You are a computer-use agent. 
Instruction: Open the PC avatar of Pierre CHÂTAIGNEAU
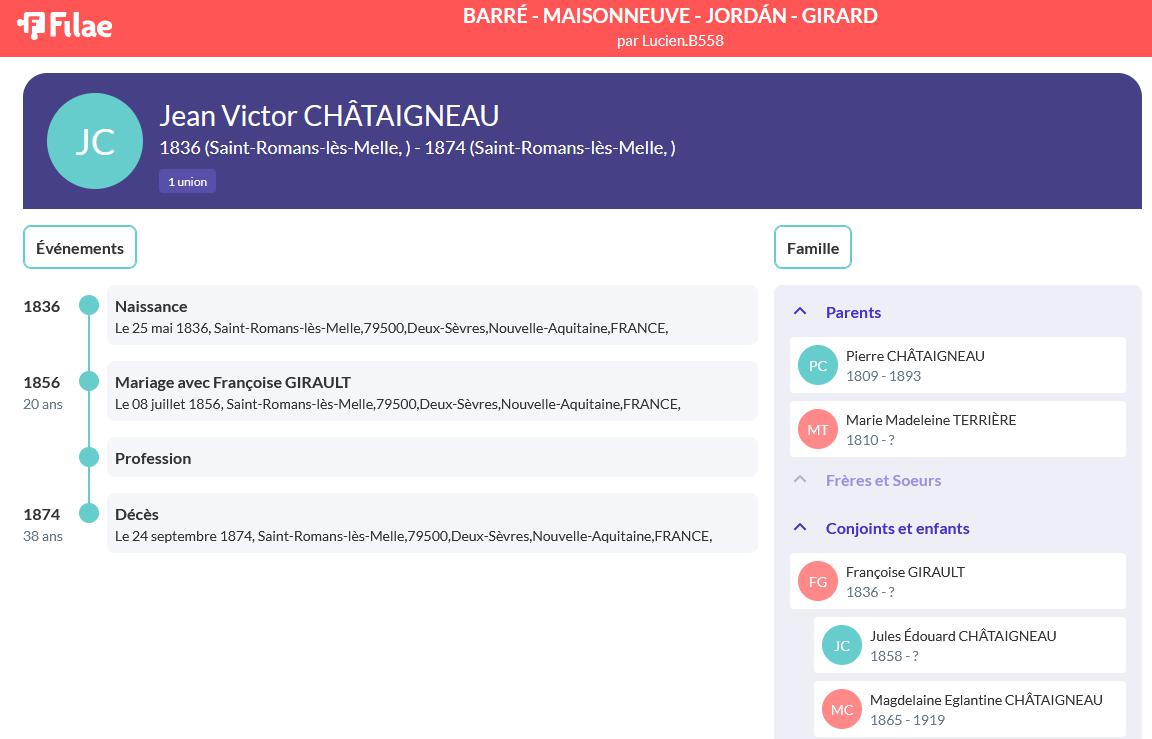(x=818, y=365)
